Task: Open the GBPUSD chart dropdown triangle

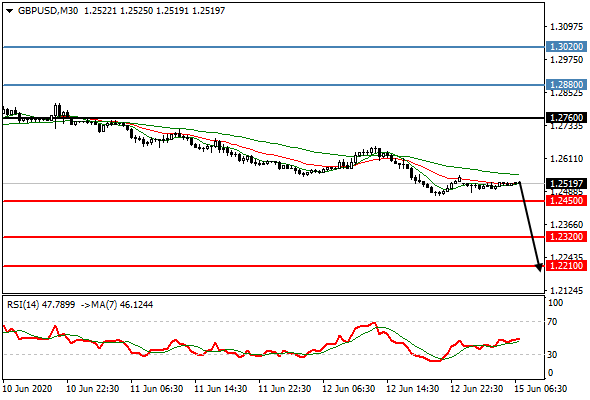Action: pyautogui.click(x=10, y=11)
